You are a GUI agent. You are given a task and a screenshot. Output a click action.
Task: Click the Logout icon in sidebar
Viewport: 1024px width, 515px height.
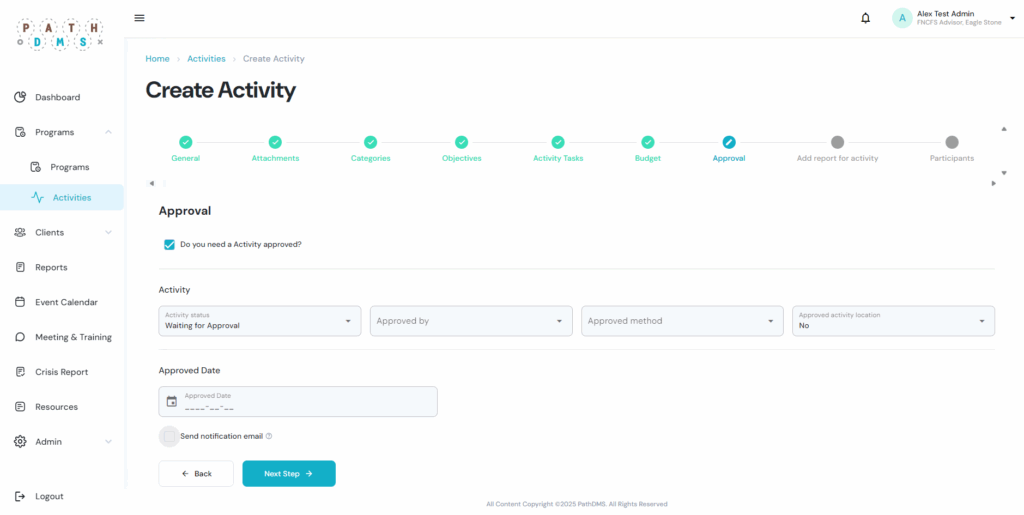click(20, 496)
